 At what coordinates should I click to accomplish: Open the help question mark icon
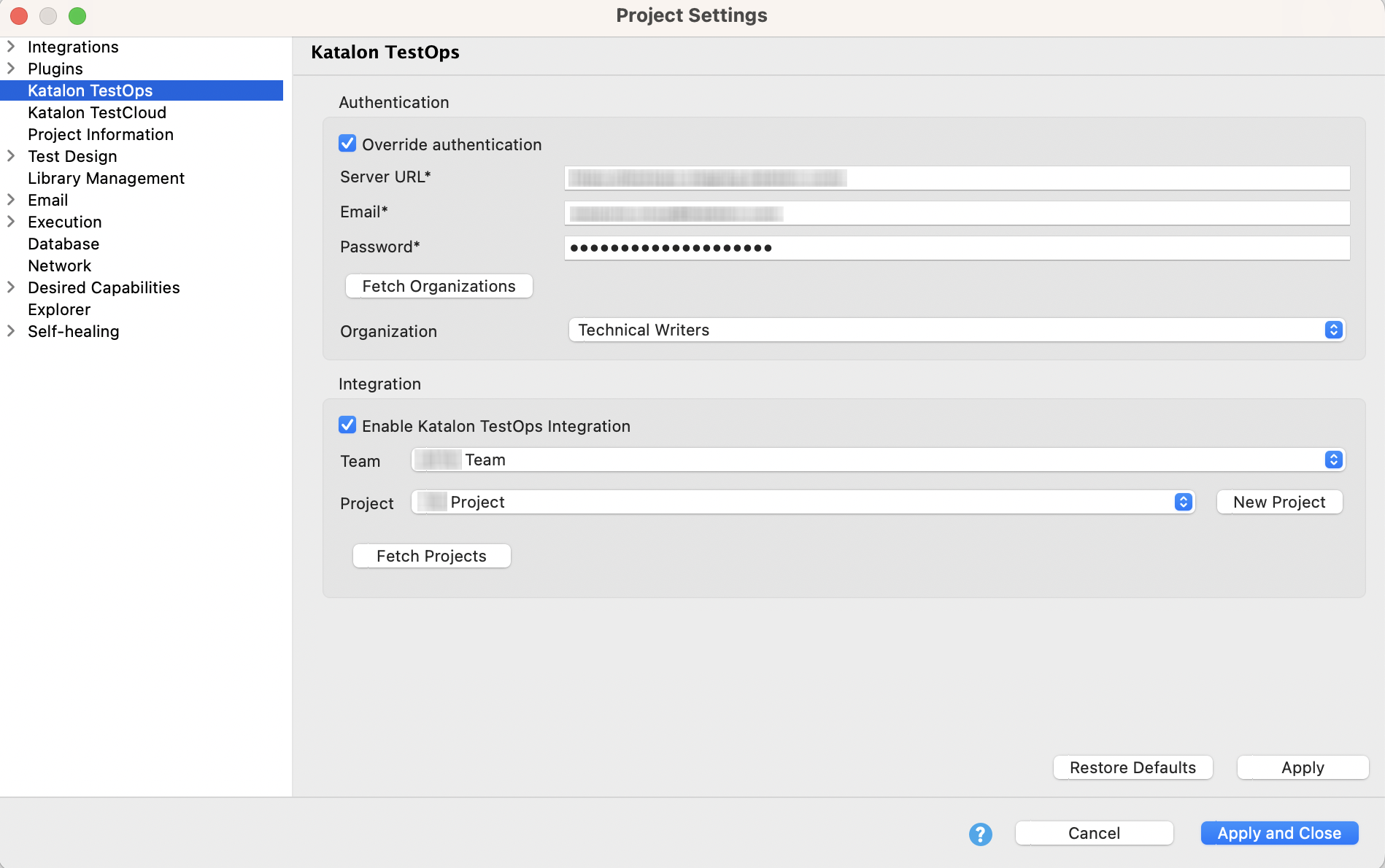980,834
